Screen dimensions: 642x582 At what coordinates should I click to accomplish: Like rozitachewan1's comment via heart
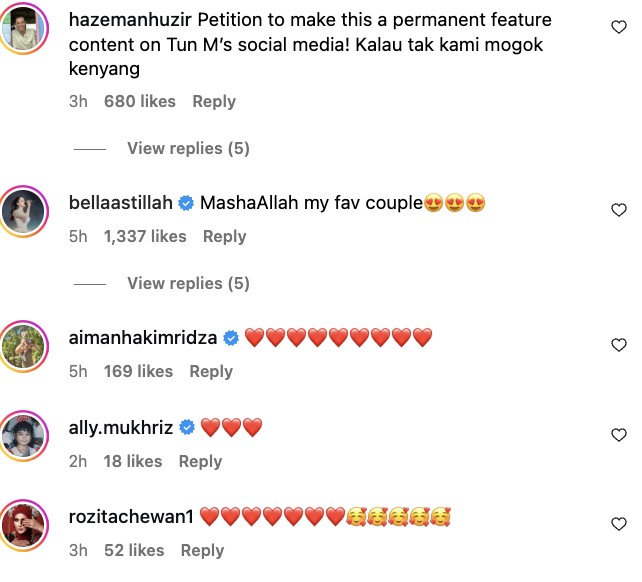tap(618, 524)
